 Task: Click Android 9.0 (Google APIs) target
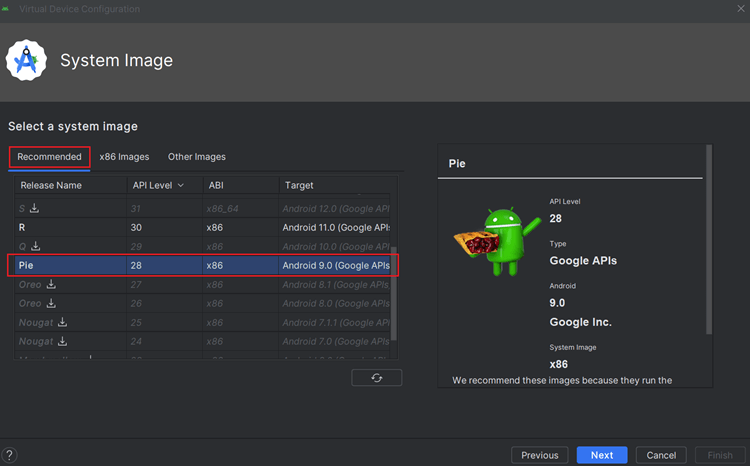tap(336, 265)
